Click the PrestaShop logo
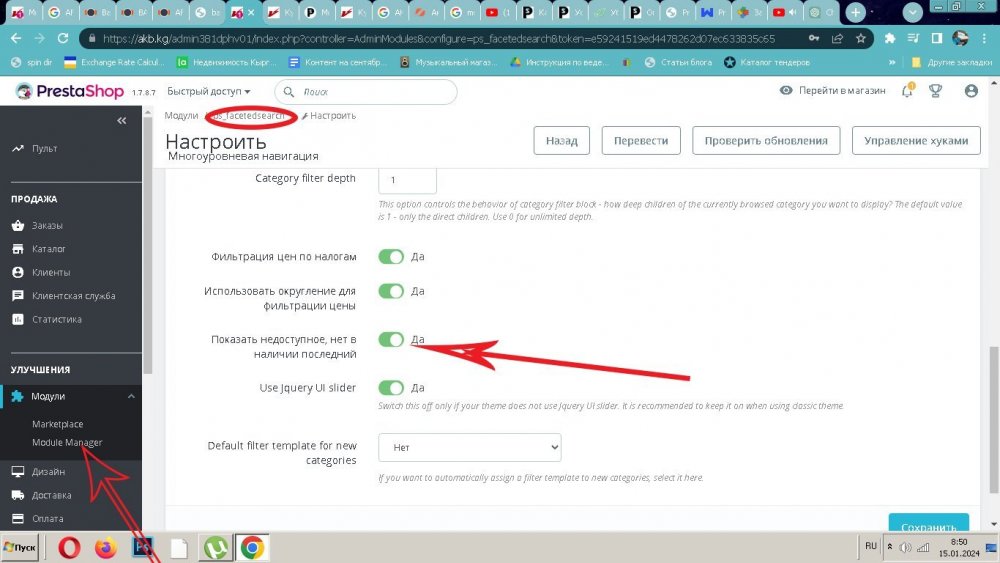Viewport: 1000px width, 563px height. pyautogui.click(x=70, y=91)
